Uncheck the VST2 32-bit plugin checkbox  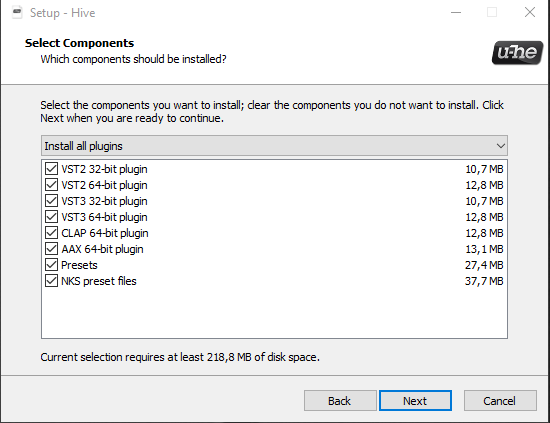point(52,169)
